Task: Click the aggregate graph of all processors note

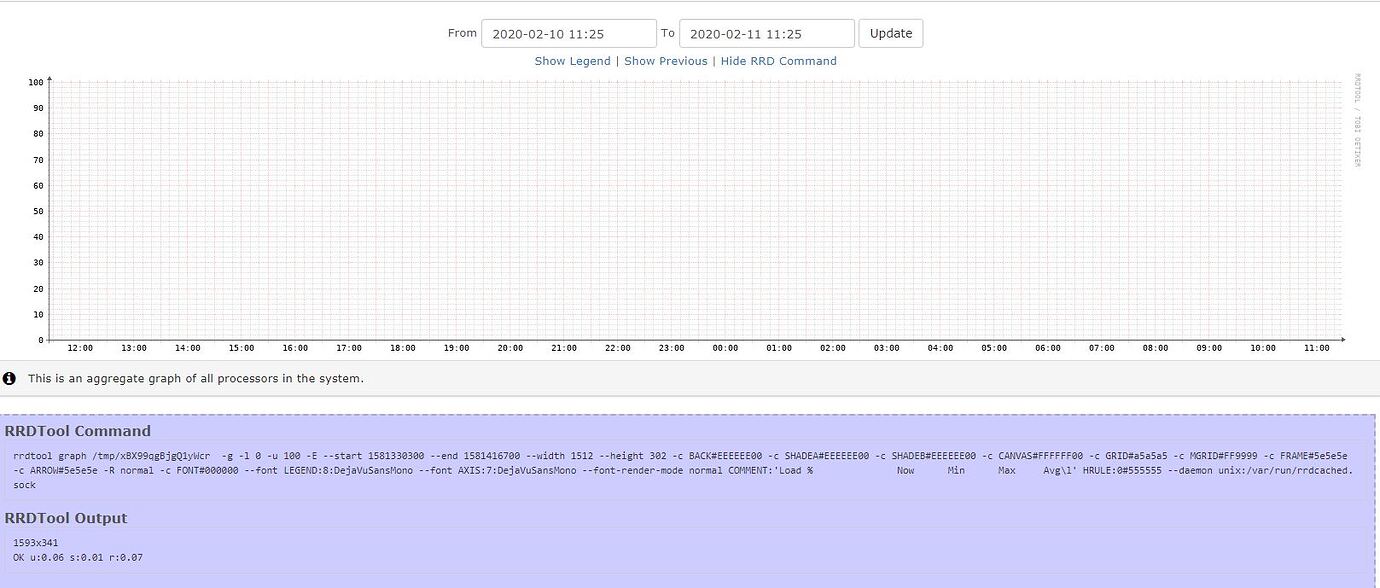Action: [196, 379]
